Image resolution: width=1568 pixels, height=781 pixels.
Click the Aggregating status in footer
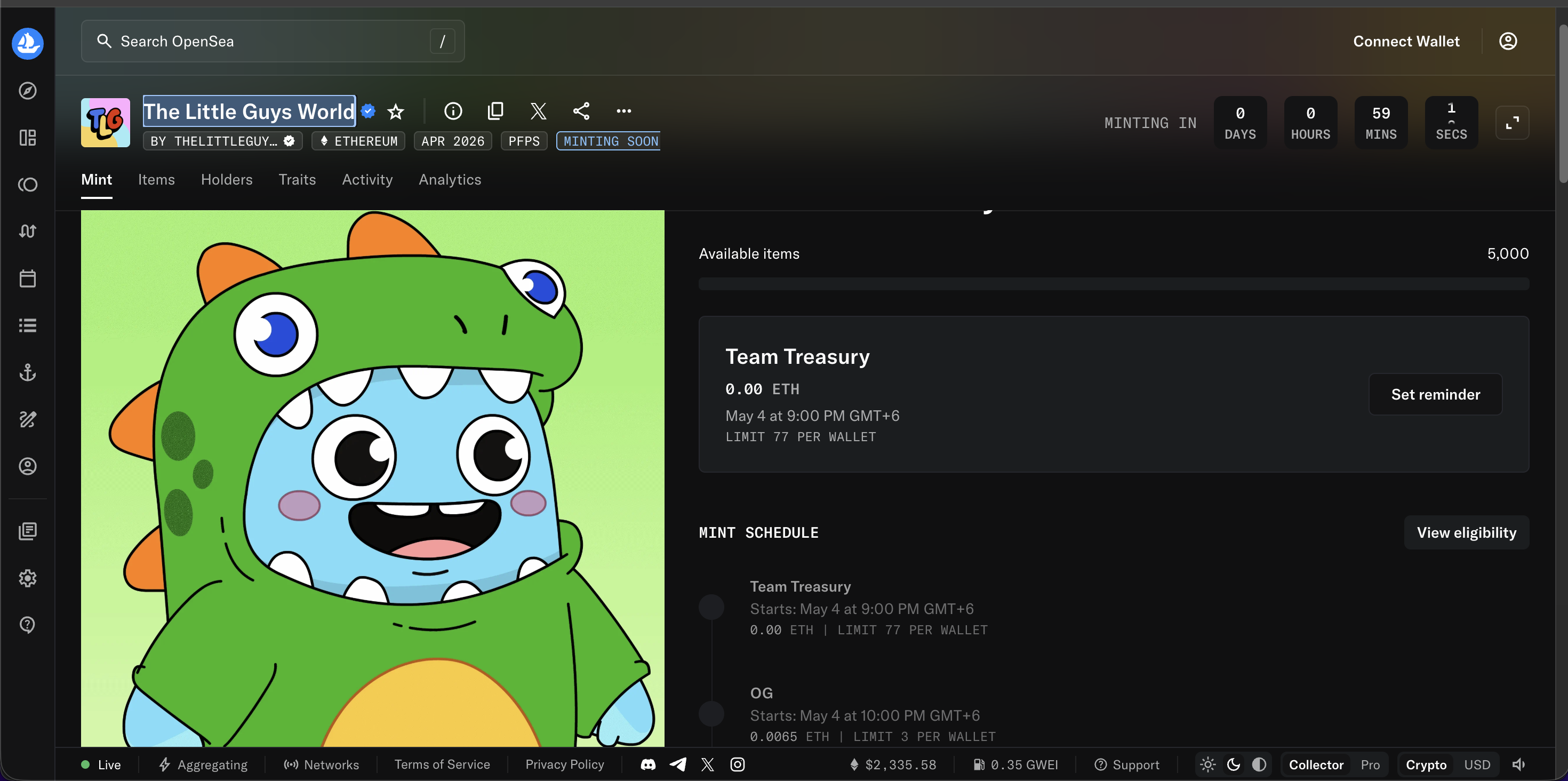point(203,764)
